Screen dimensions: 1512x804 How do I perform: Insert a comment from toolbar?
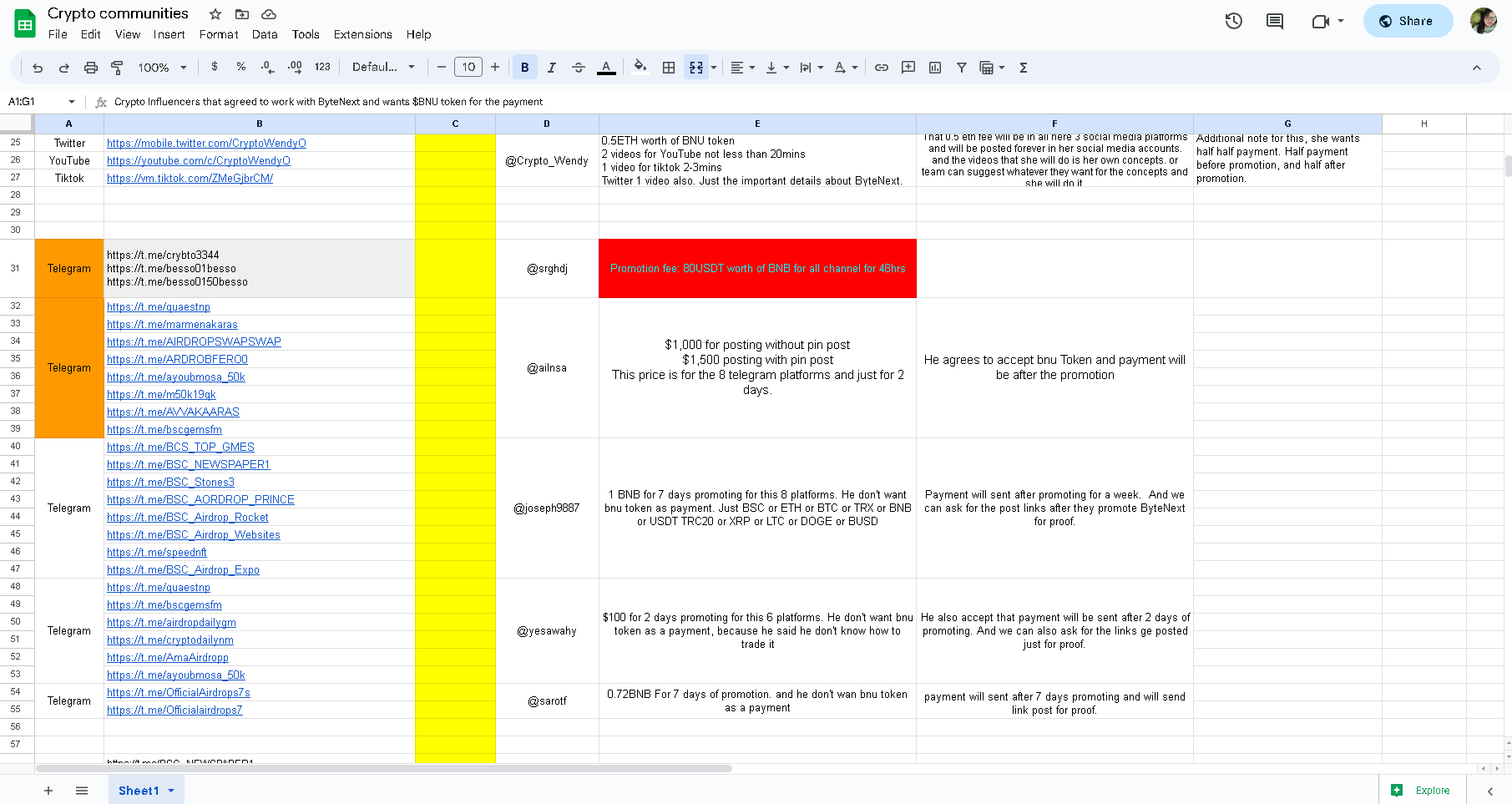pyautogui.click(x=908, y=68)
